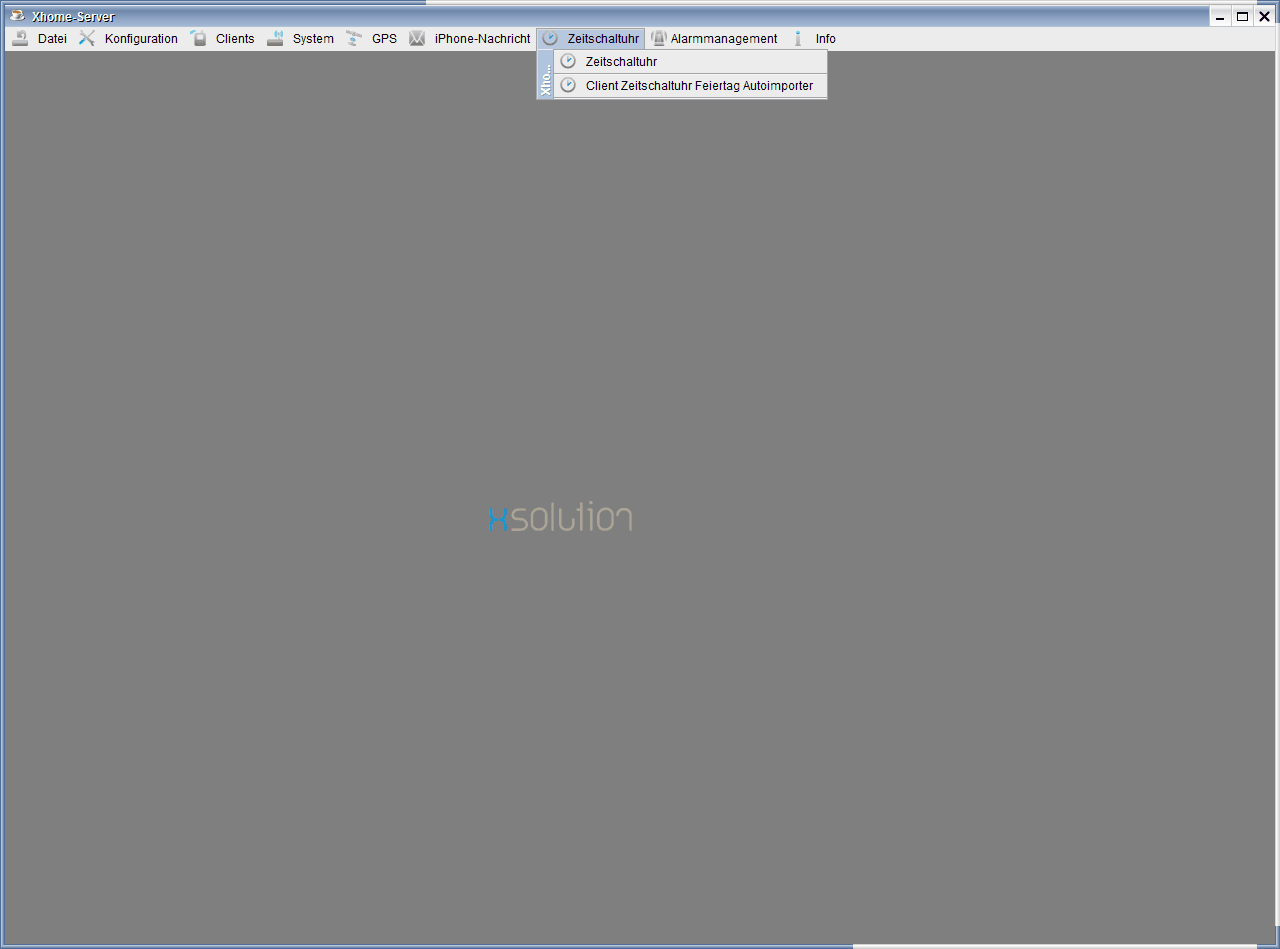Expand the System menu

(x=313, y=39)
